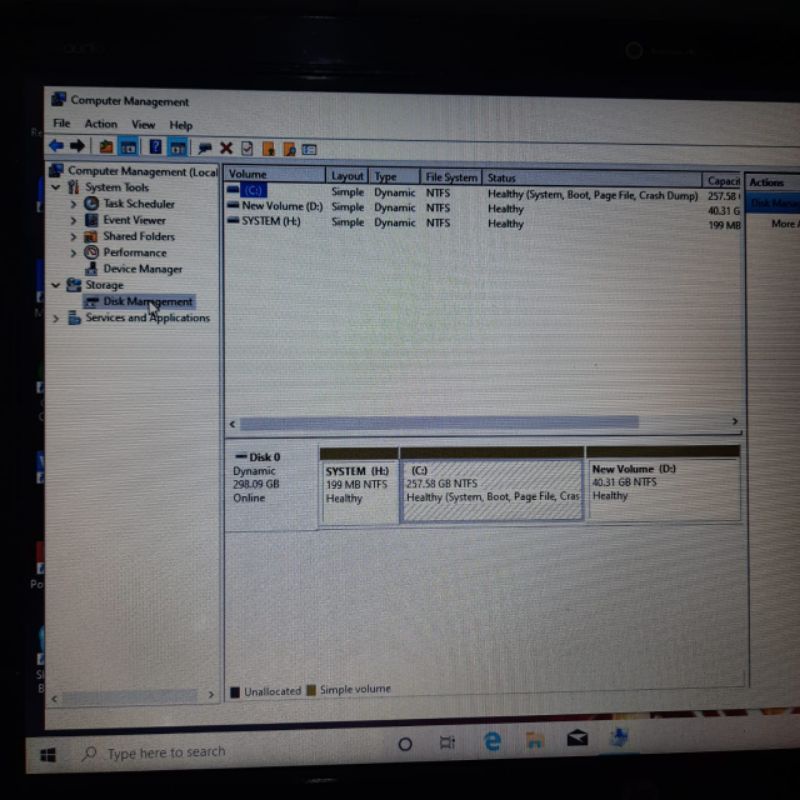The width and height of the screenshot is (800, 800).
Task: Click the Back arrow in the toolbar
Action: 56,147
